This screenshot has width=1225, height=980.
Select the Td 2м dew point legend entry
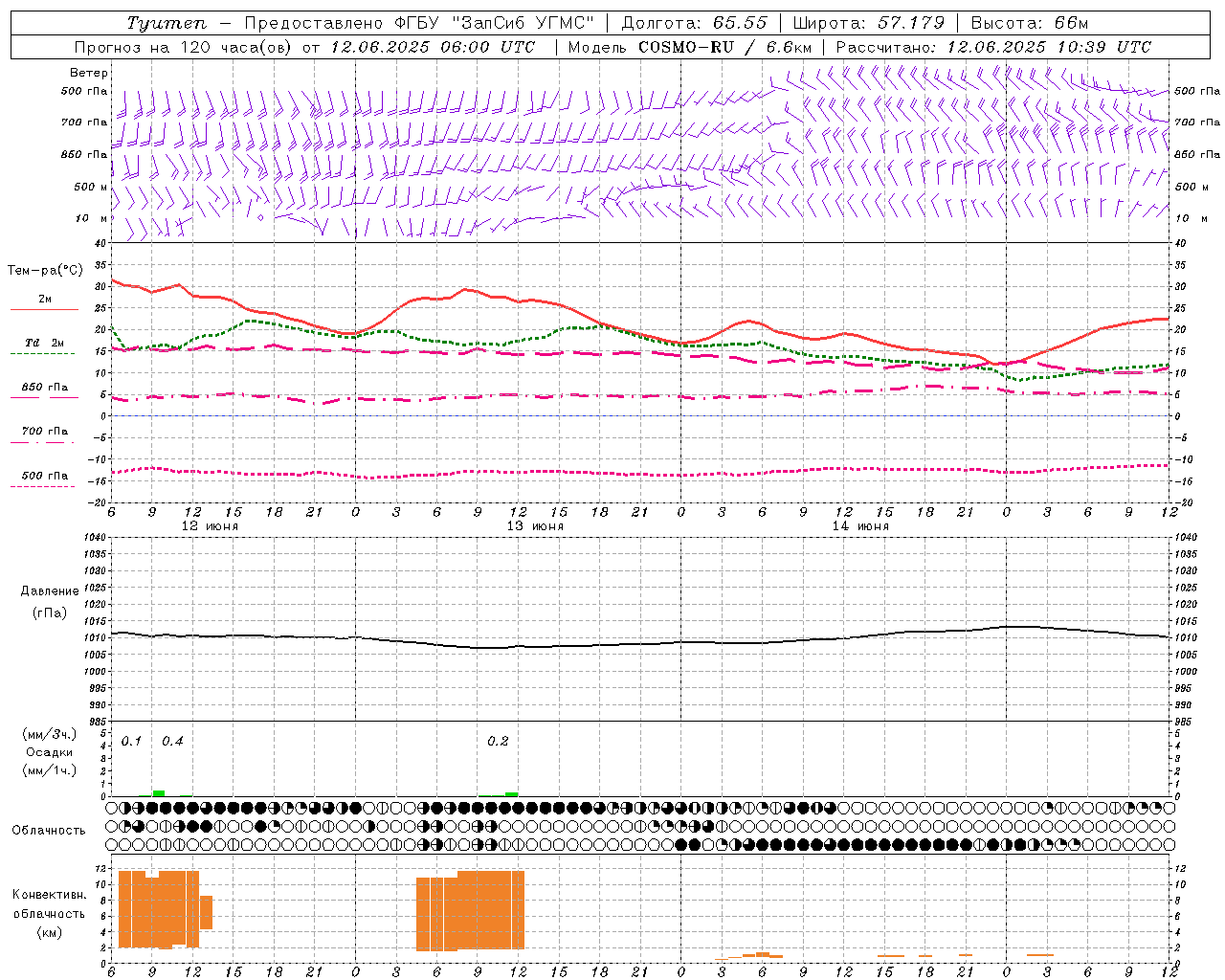[44, 346]
